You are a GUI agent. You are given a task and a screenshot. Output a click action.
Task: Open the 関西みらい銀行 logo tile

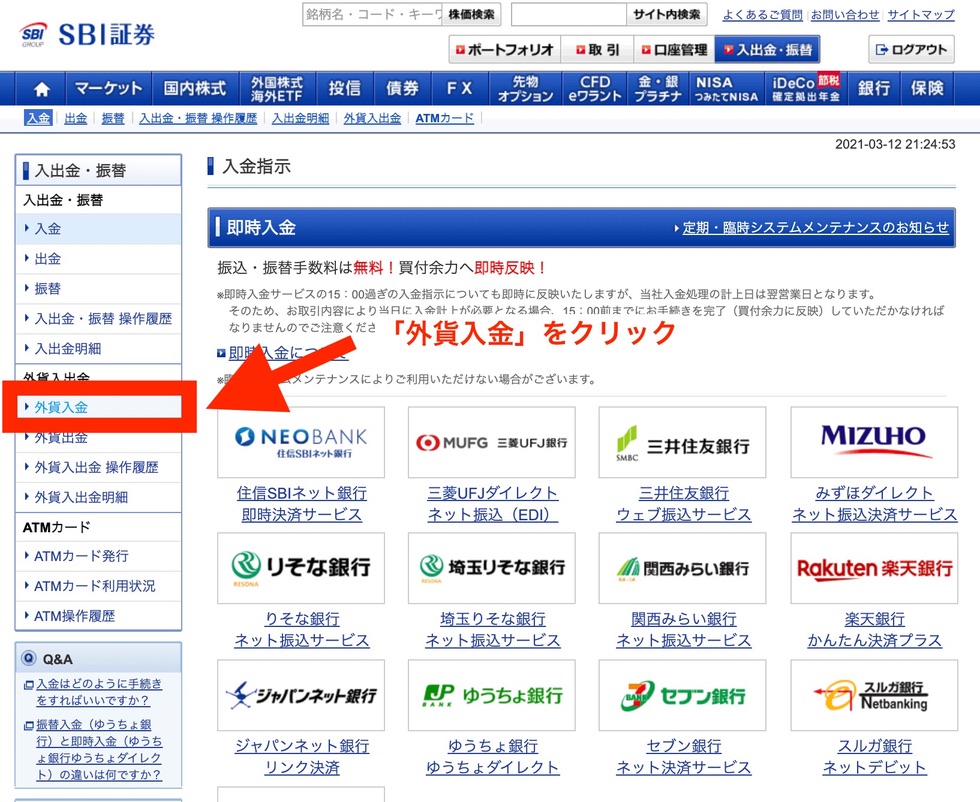[682, 568]
